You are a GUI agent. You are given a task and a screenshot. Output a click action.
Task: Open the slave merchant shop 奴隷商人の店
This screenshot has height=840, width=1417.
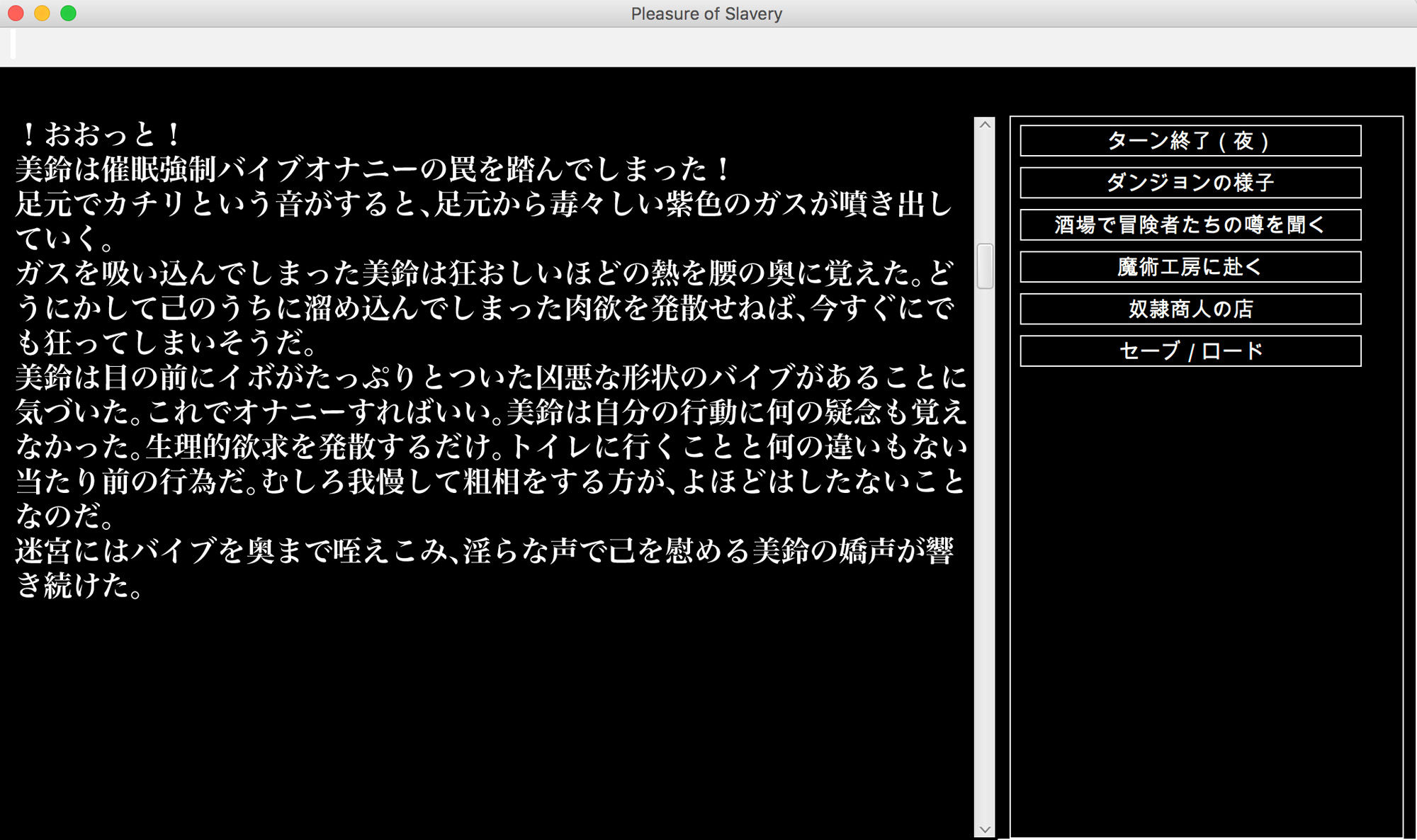[1190, 309]
